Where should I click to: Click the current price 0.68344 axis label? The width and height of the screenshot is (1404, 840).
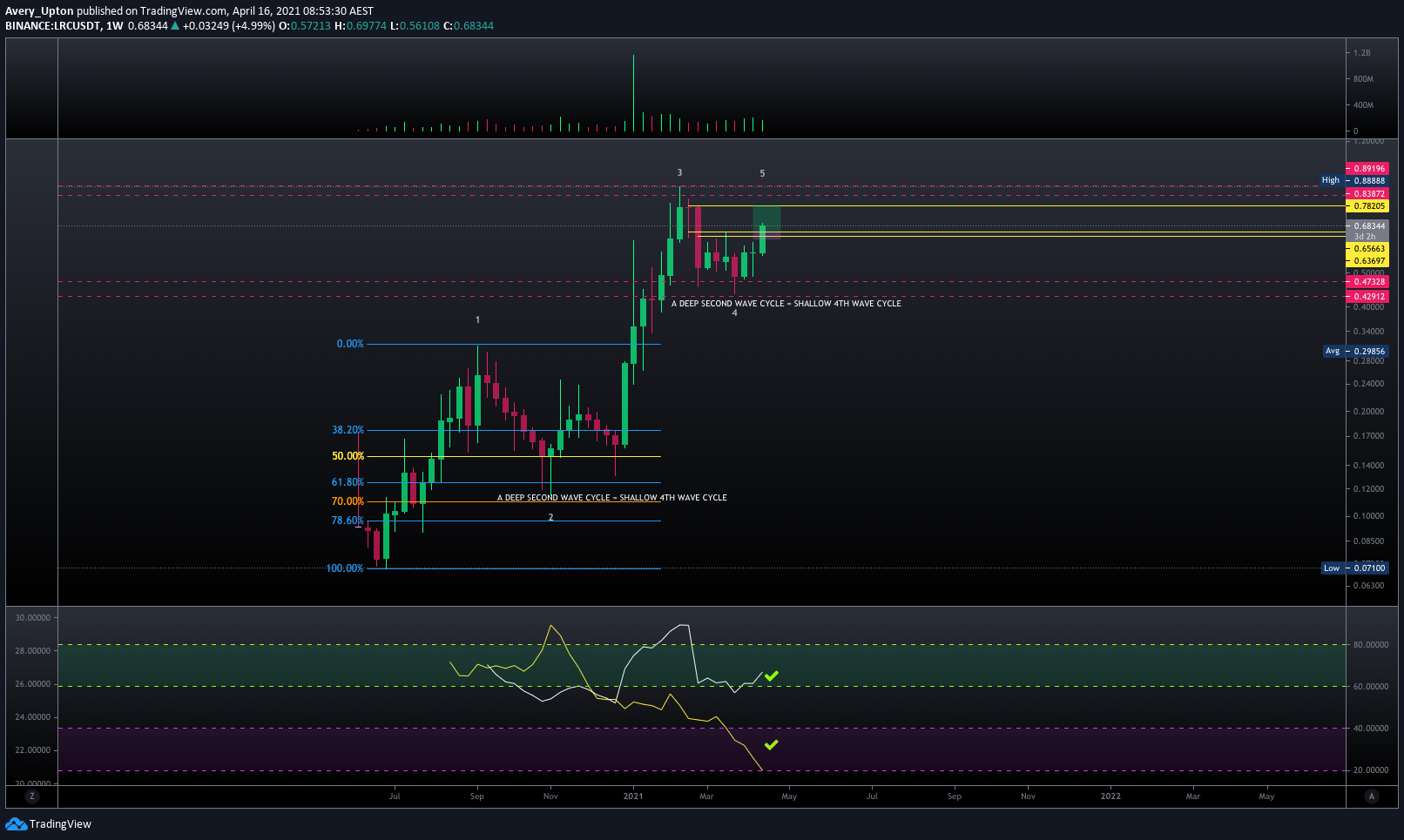[x=1368, y=225]
